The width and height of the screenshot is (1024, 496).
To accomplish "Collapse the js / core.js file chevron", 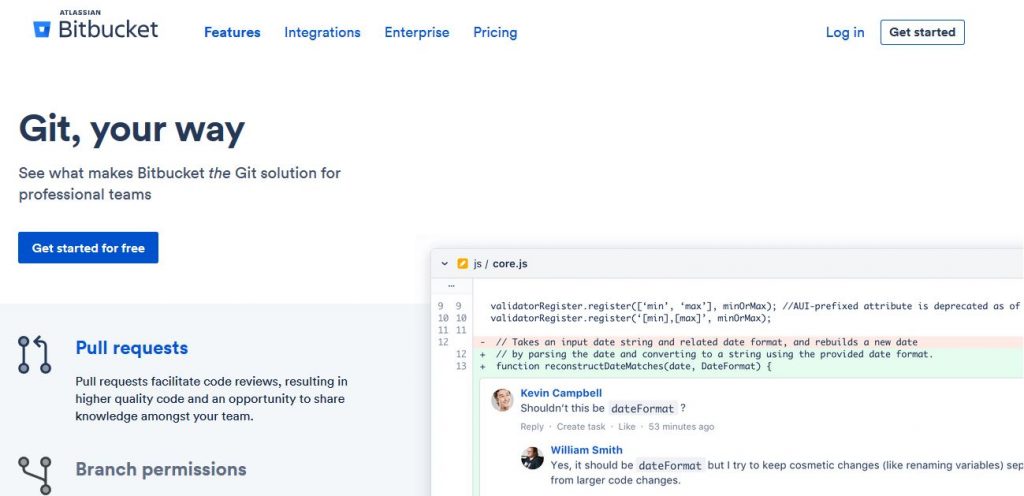I will [445, 264].
